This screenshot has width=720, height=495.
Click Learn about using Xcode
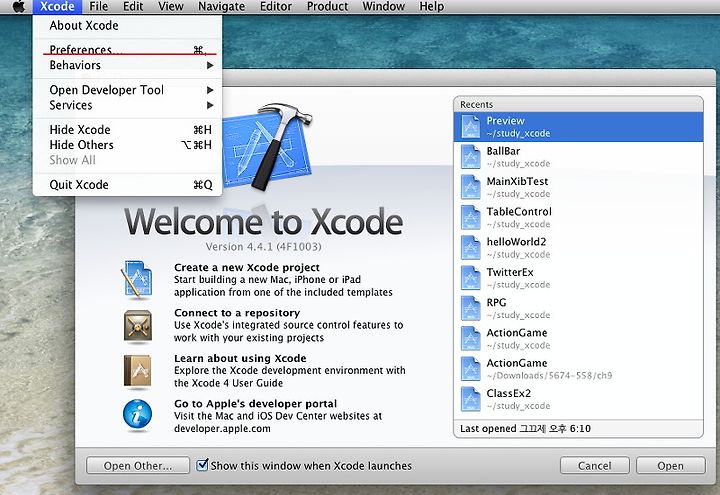(x=240, y=358)
